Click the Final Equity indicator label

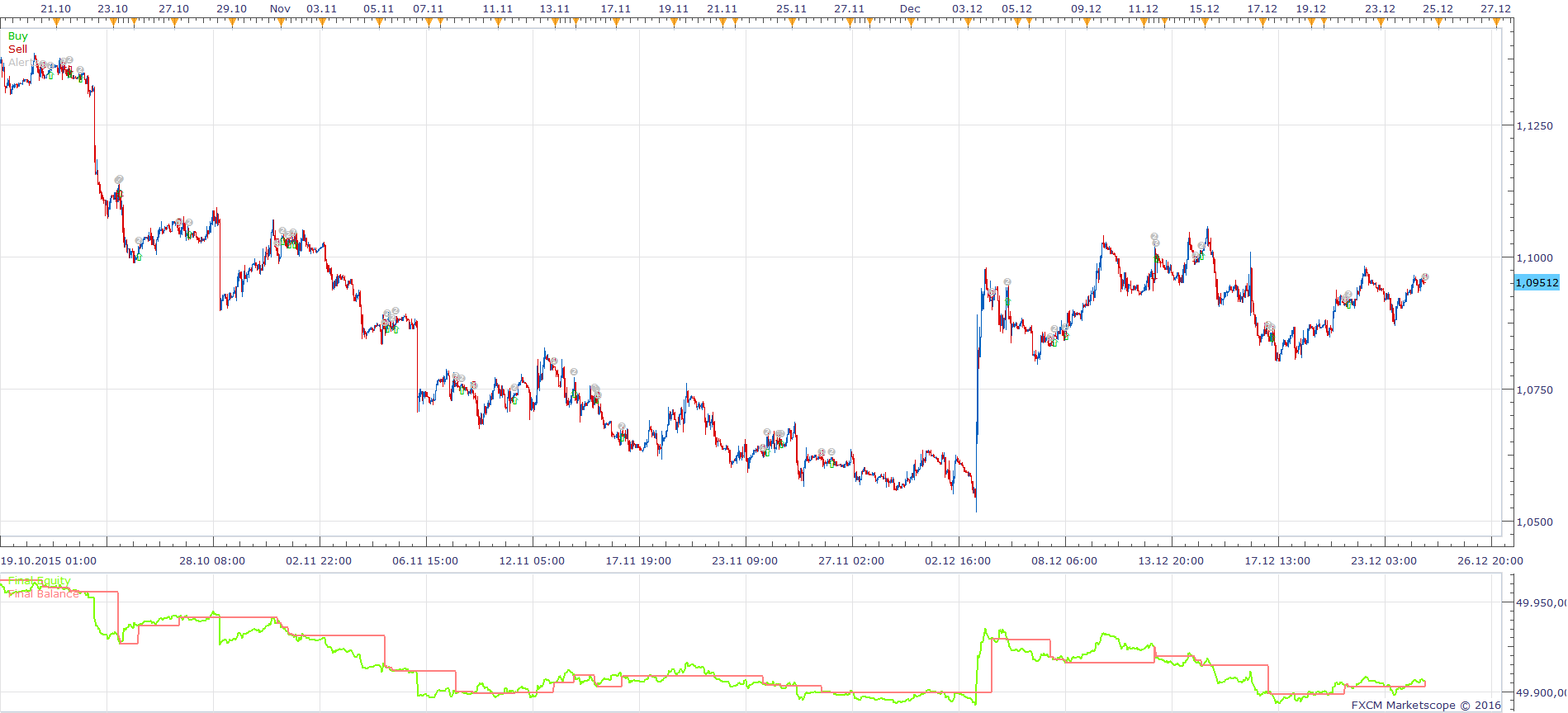(39, 581)
